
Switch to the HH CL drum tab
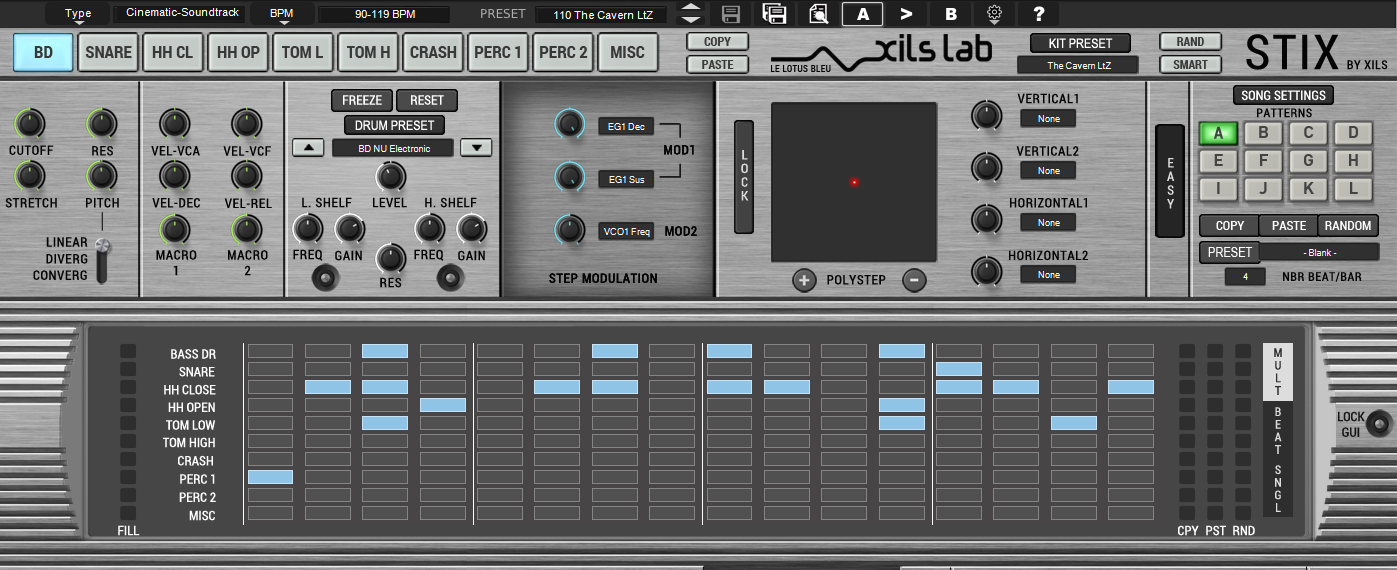click(173, 52)
